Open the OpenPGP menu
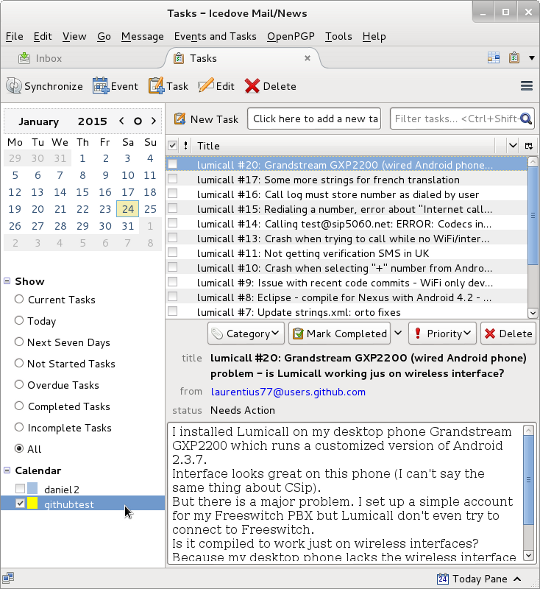This screenshot has height=589, width=540. [x=291, y=36]
